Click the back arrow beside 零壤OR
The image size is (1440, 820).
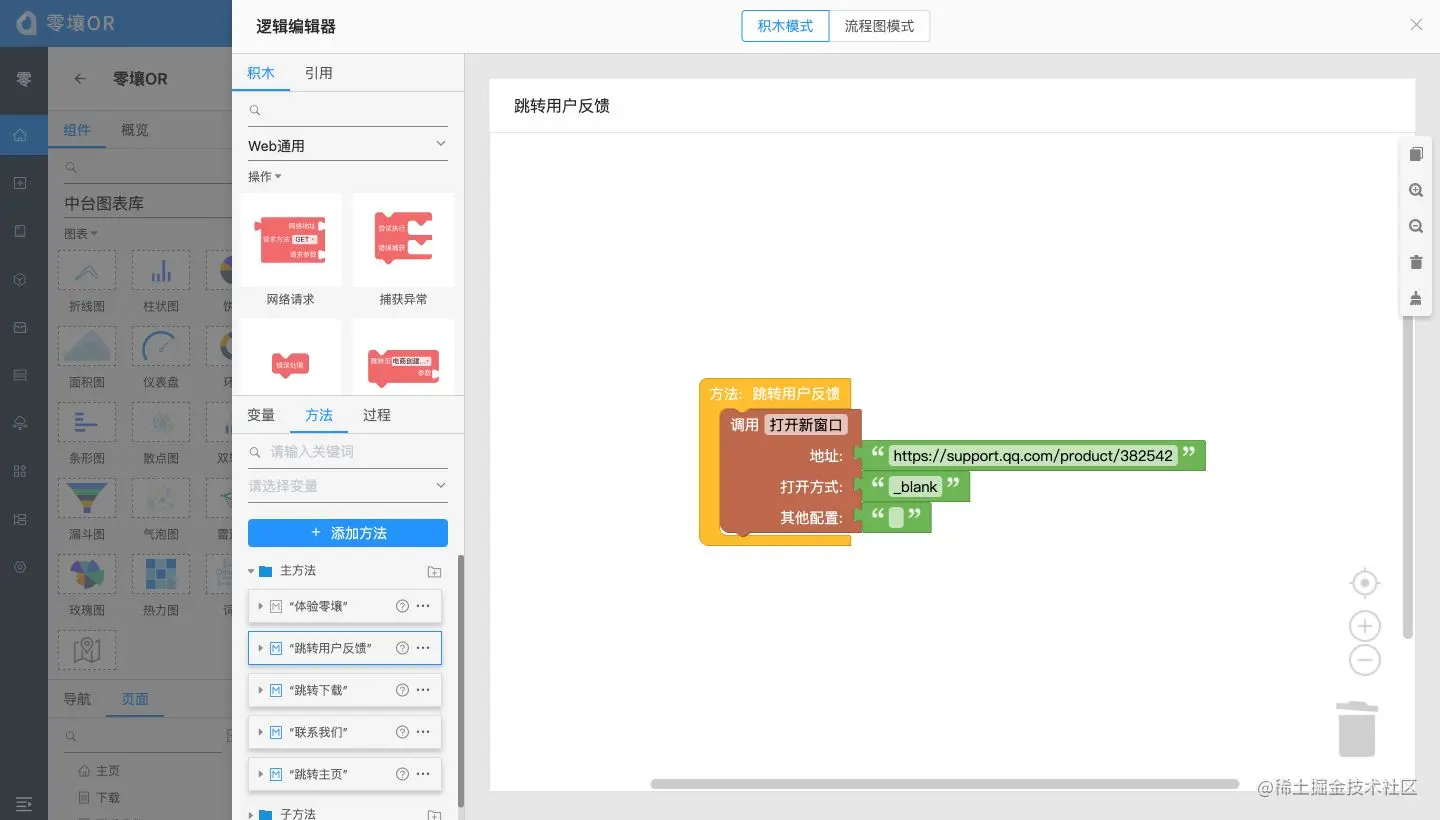coord(81,79)
